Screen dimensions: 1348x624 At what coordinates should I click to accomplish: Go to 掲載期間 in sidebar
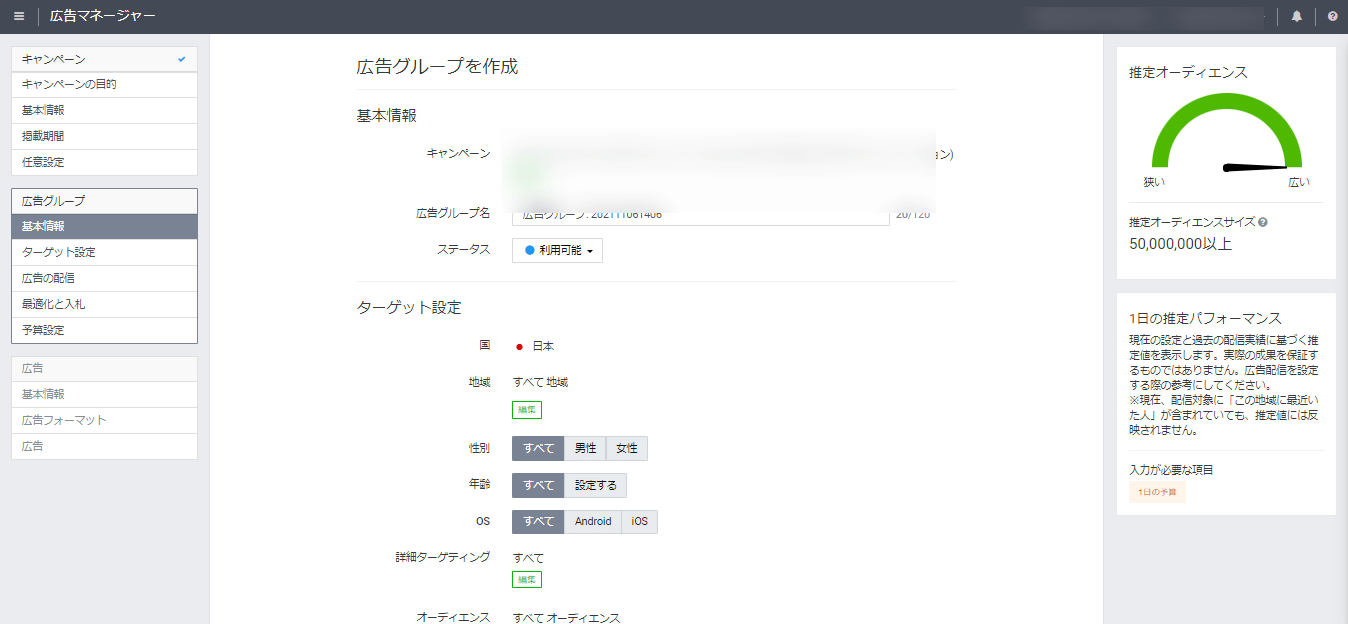(x=104, y=136)
